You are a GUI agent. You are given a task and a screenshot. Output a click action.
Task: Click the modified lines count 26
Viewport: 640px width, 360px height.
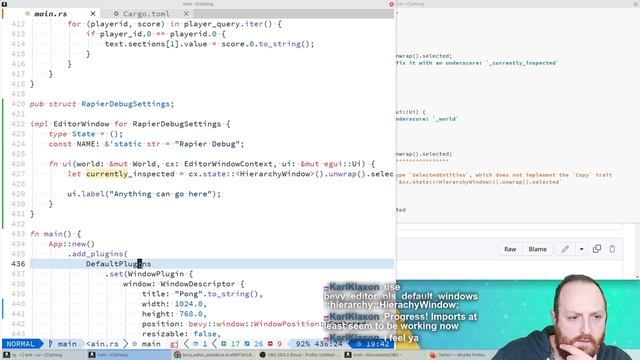tap(254, 344)
